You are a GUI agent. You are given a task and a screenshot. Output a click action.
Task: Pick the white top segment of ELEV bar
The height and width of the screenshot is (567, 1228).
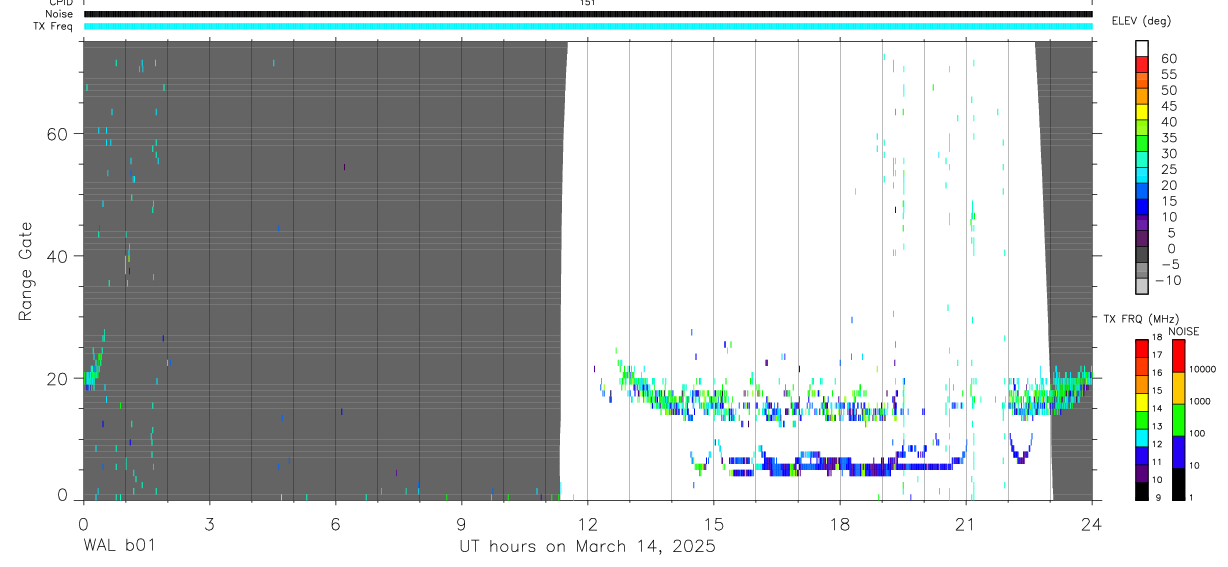point(1142,49)
